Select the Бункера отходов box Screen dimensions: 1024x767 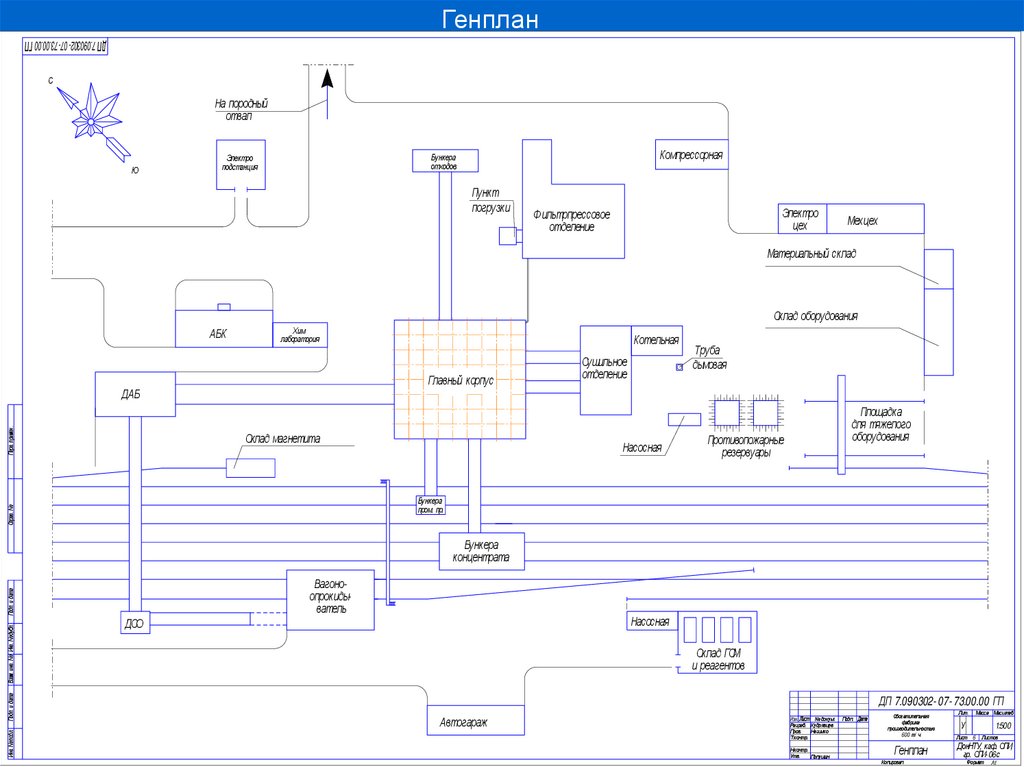(445, 161)
